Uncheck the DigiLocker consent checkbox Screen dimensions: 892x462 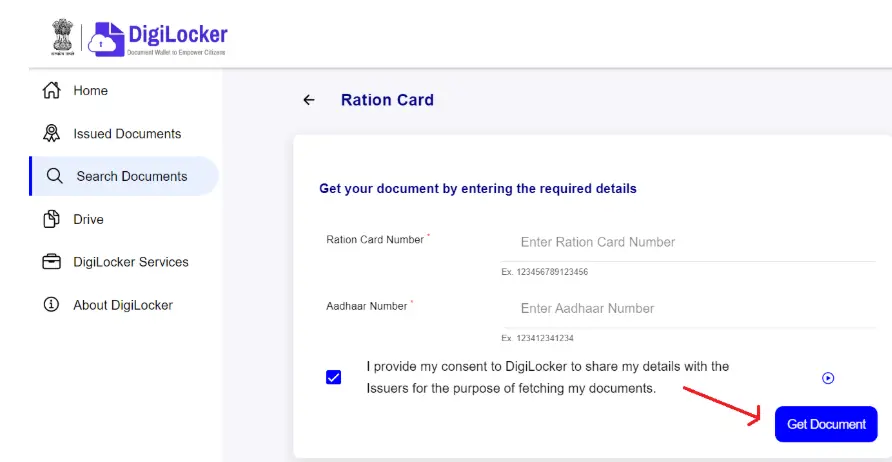coord(334,377)
